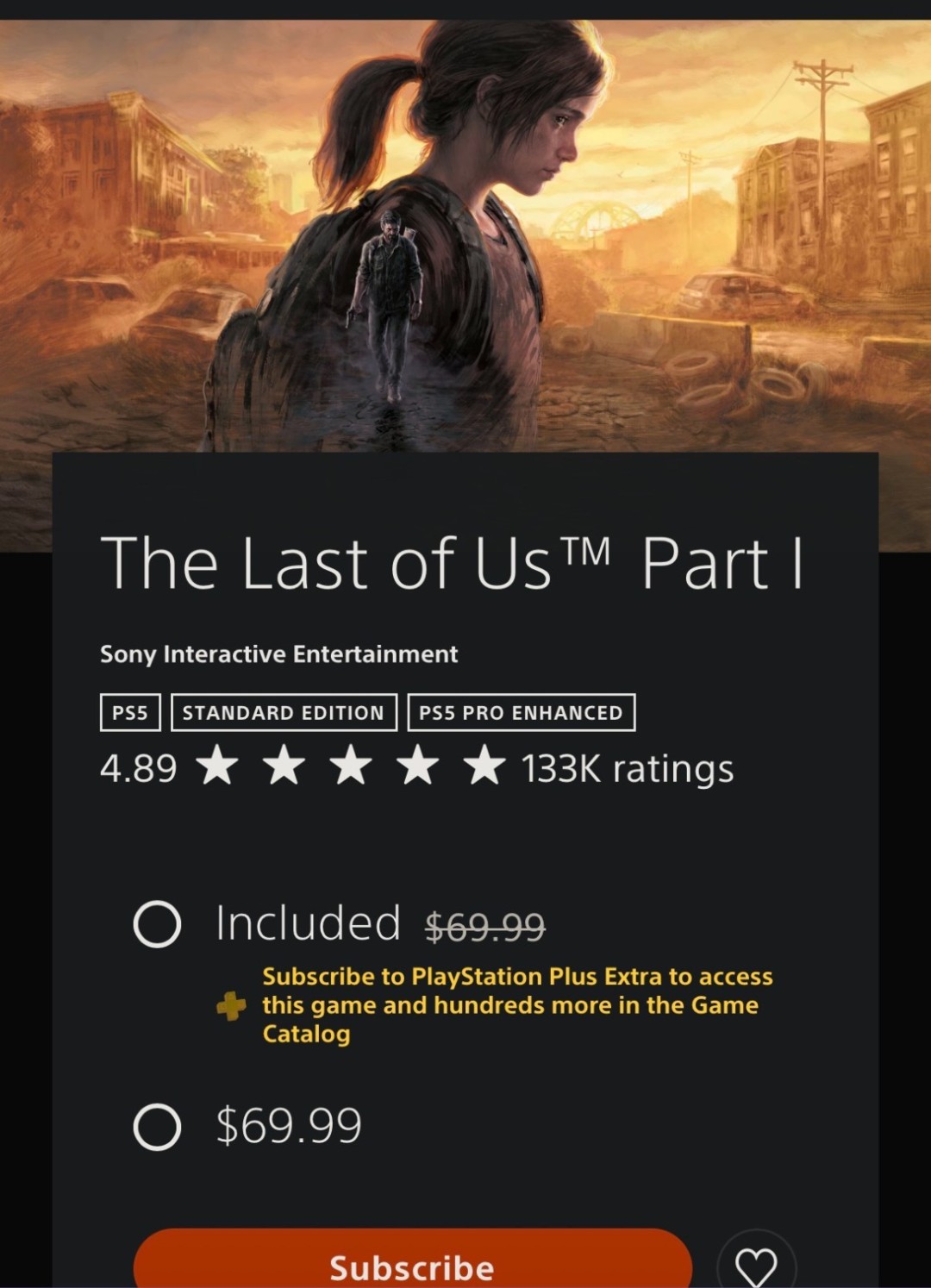Click the second rating star
The height and width of the screenshot is (1288, 931).
(284, 766)
